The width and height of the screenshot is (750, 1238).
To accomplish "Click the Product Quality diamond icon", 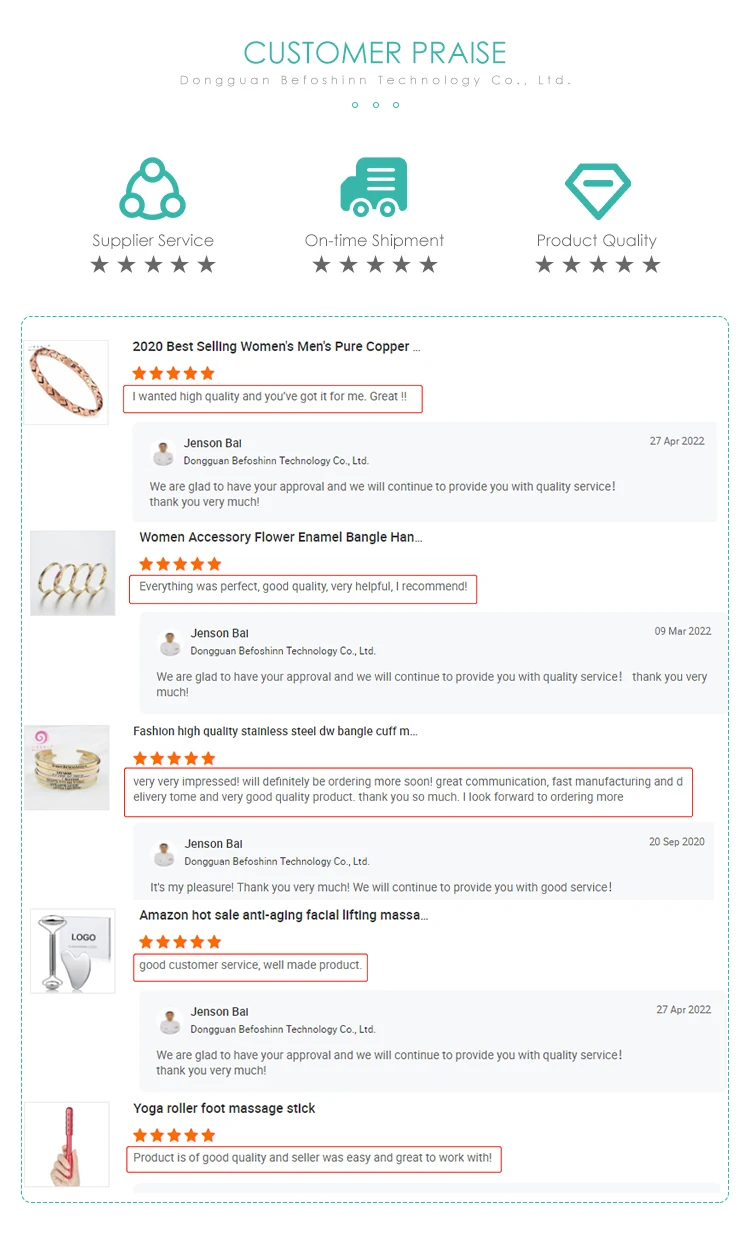I will pos(597,189).
